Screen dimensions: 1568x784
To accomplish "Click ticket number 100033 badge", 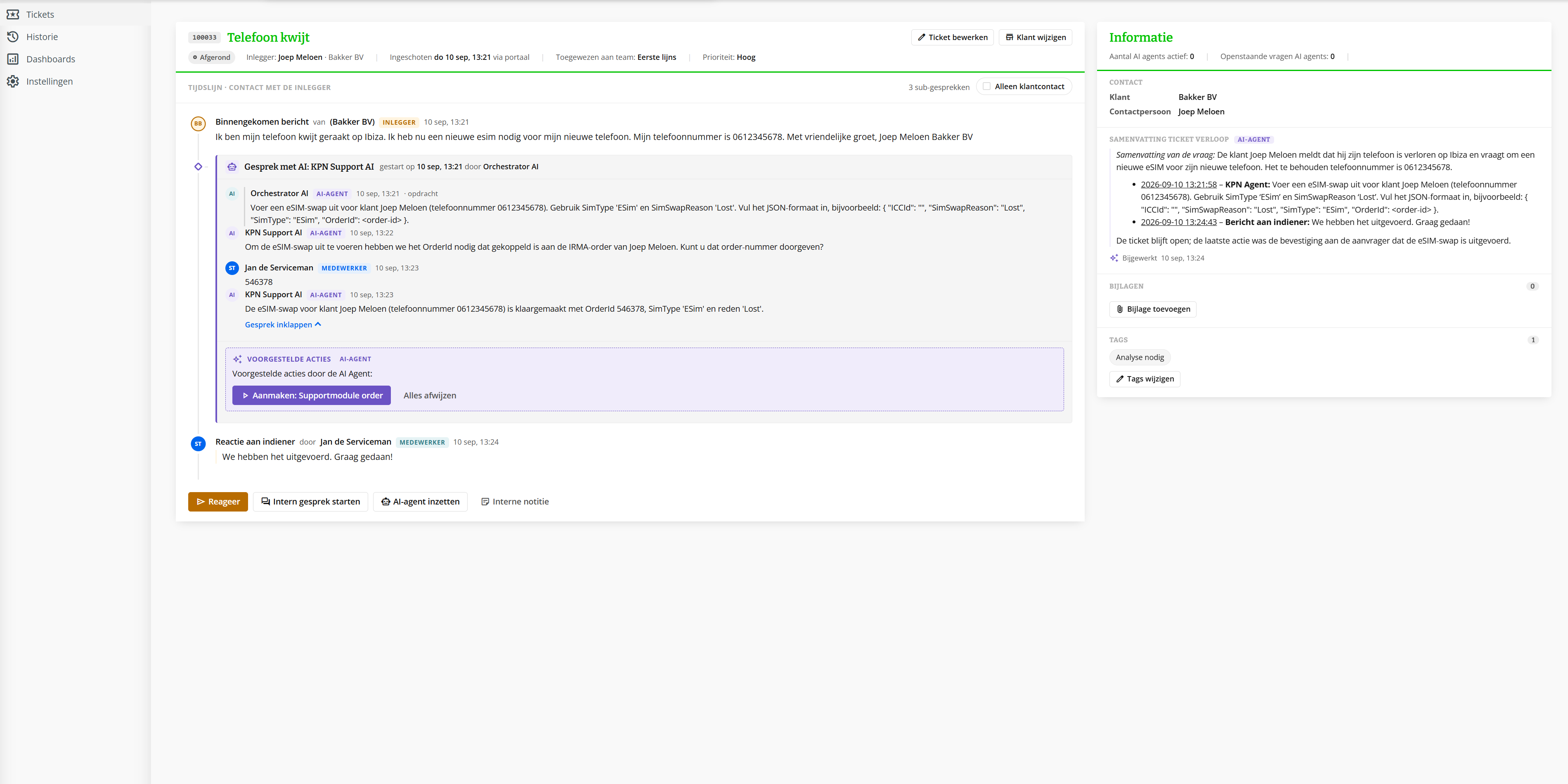I will tap(204, 38).
